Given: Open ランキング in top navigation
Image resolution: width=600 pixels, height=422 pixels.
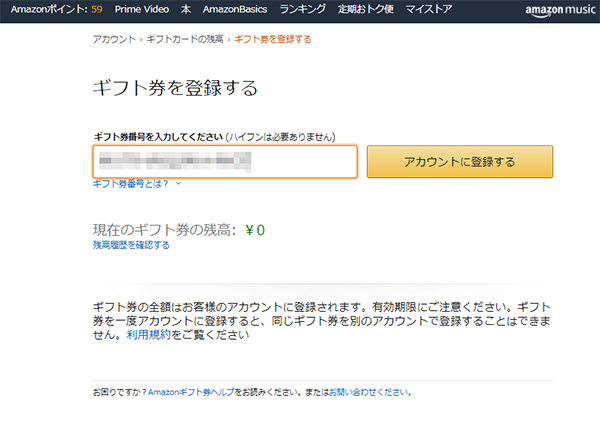Looking at the screenshot, I should pos(302,9).
